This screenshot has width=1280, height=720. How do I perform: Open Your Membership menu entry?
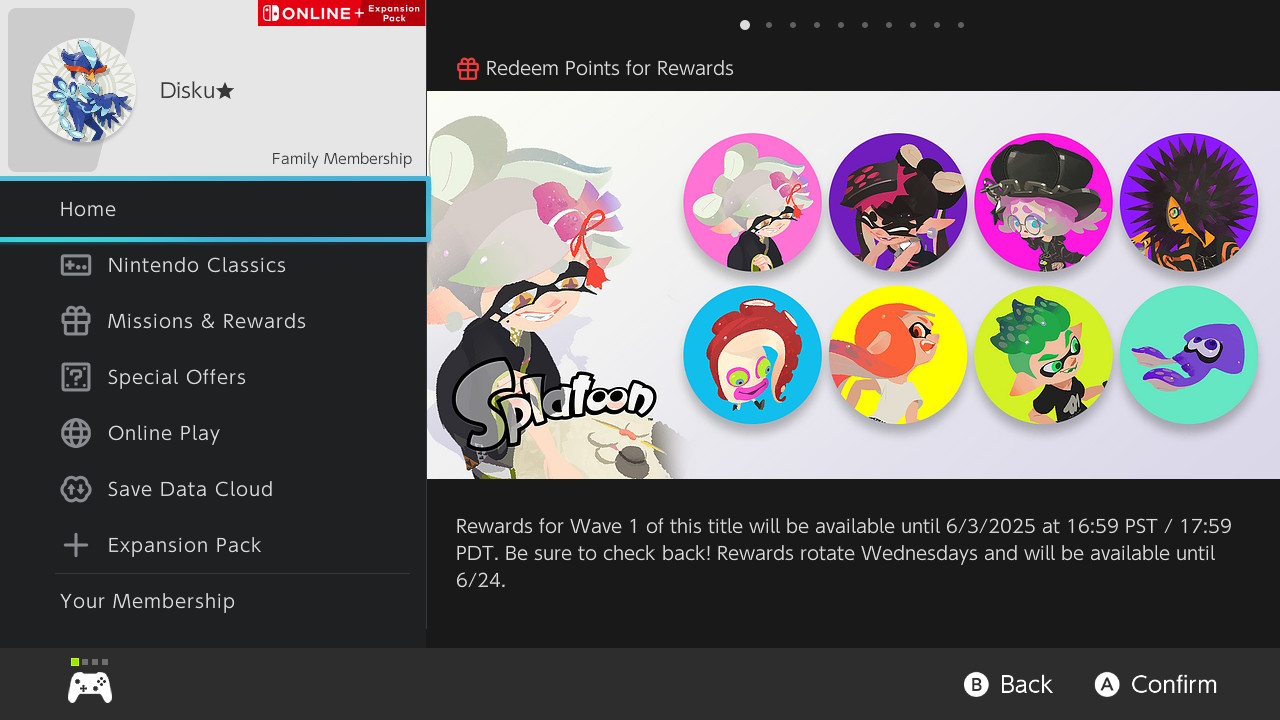pos(148,601)
